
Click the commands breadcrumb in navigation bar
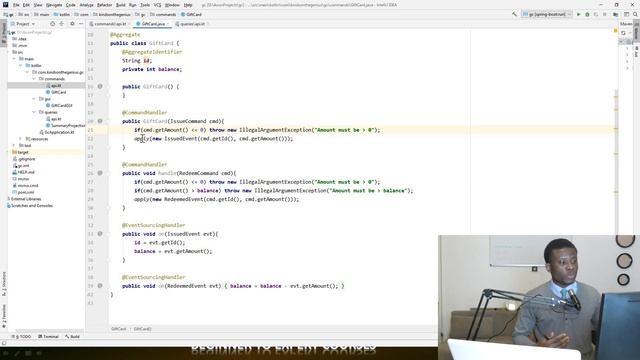coord(163,14)
